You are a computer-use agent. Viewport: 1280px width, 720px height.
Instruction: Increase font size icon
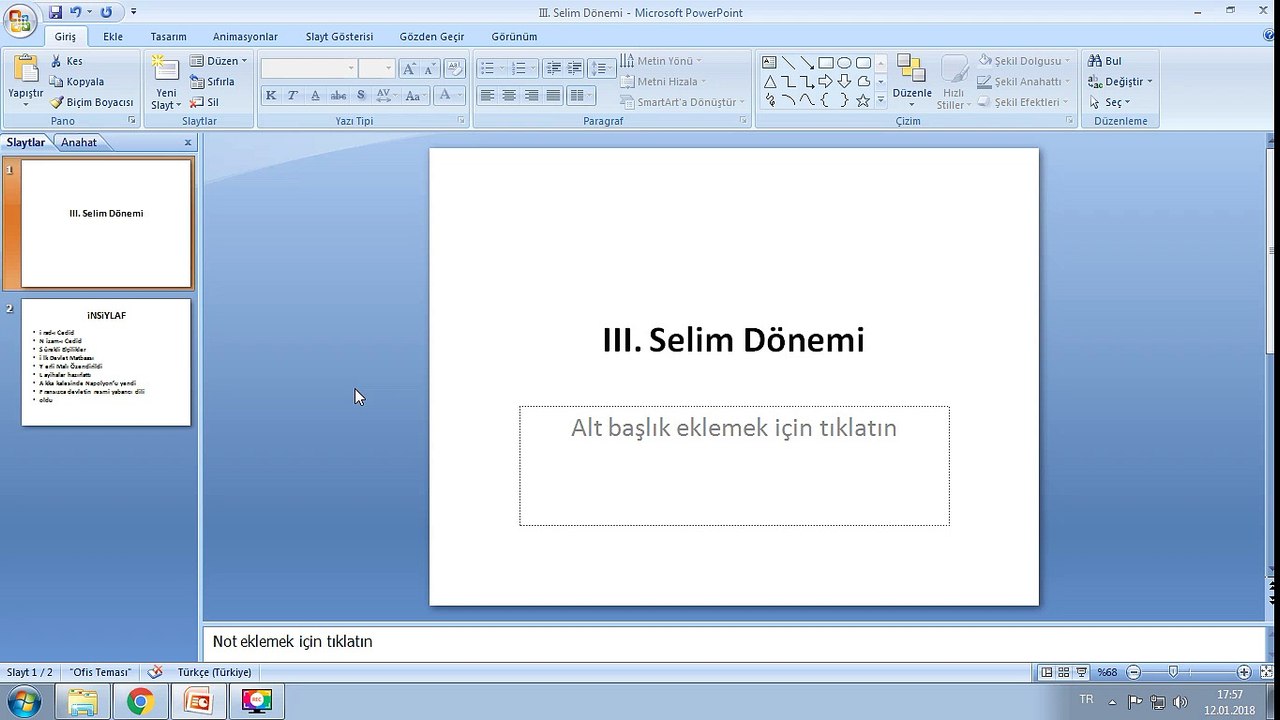408,69
